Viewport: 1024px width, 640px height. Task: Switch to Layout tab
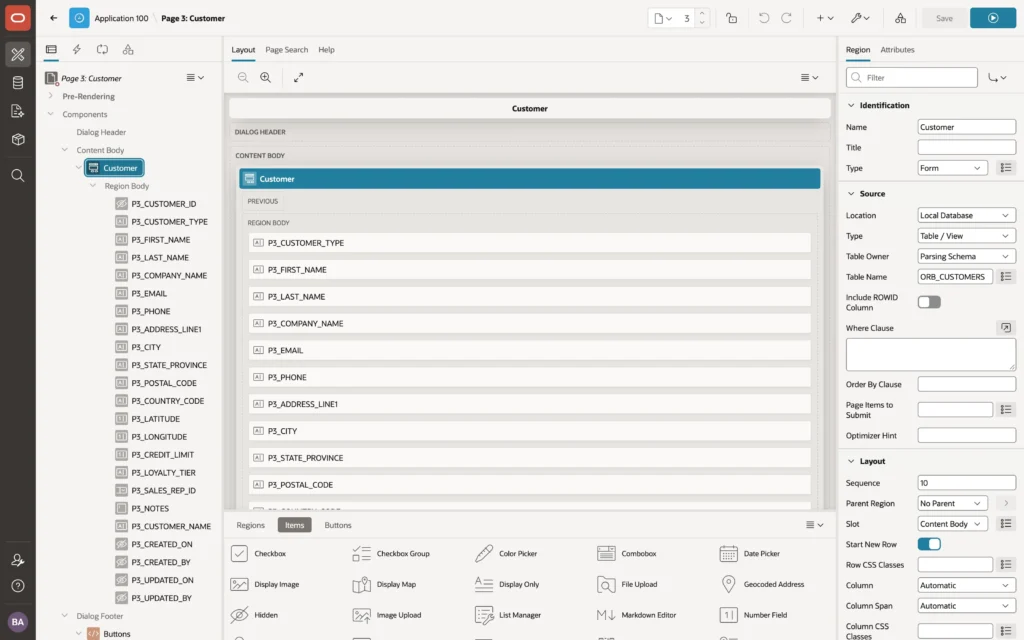pos(243,50)
